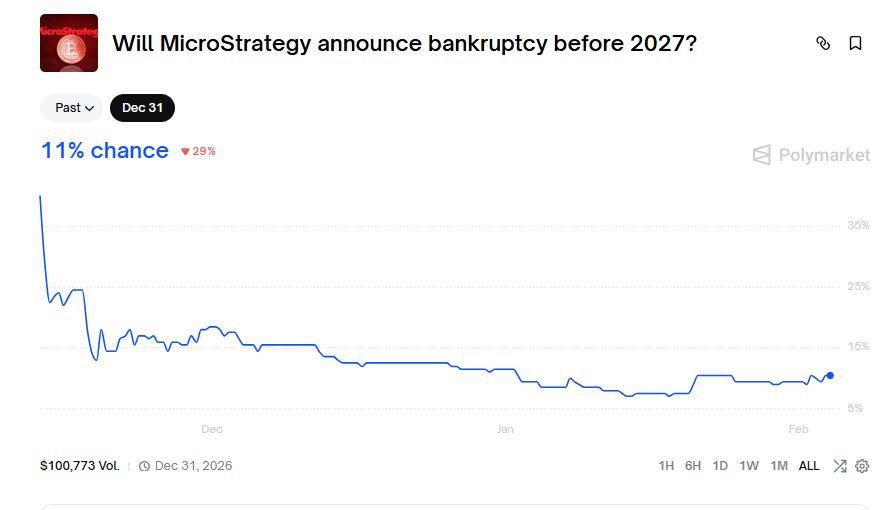Screen dimensions: 883x510
Task: Click the 11% chance label
Action: (105, 151)
